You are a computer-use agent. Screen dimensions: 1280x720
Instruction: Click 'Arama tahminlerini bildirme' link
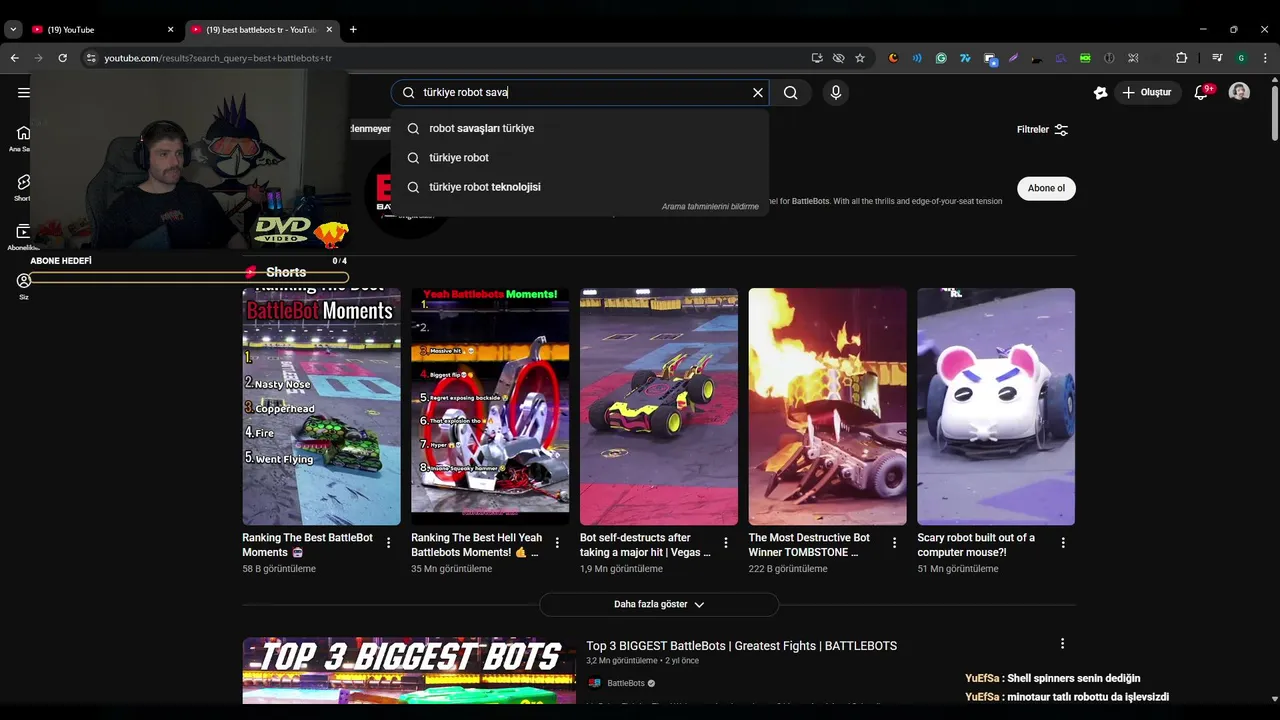click(x=710, y=207)
